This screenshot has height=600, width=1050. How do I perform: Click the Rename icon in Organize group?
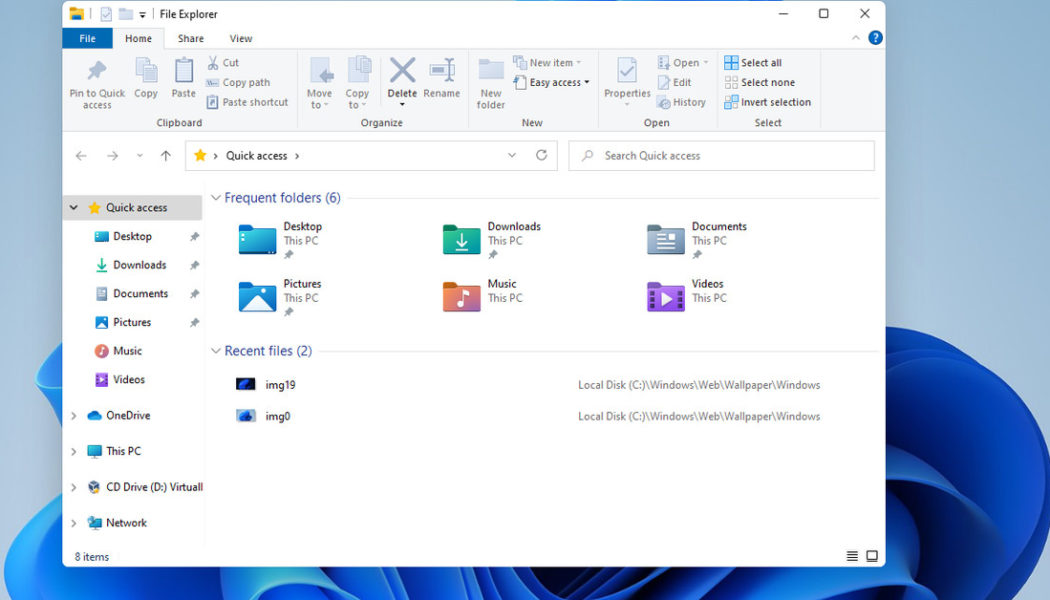point(441,72)
